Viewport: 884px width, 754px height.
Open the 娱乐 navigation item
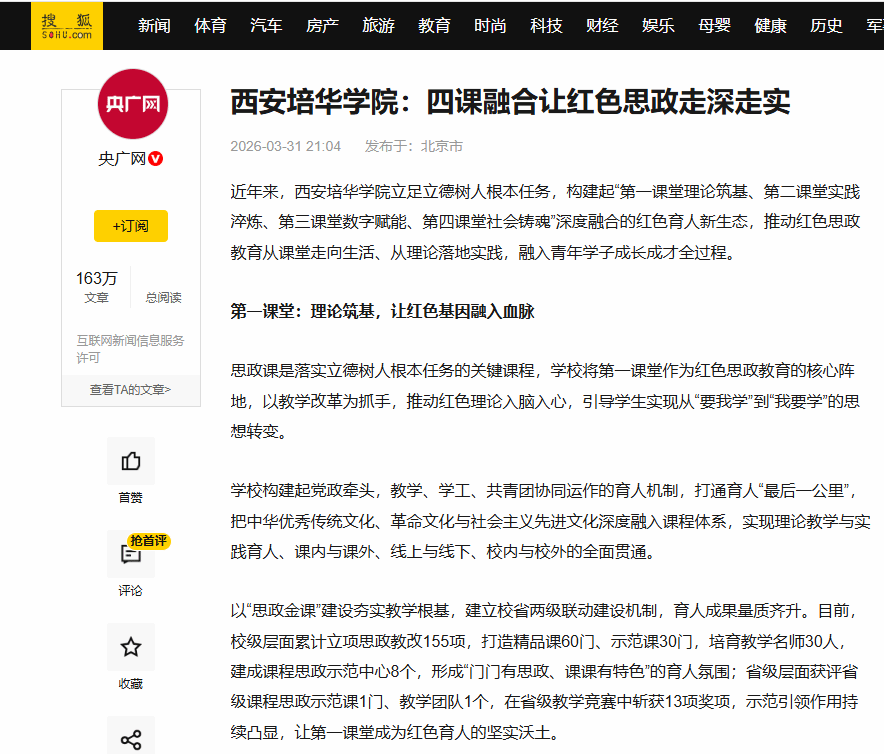tap(658, 26)
